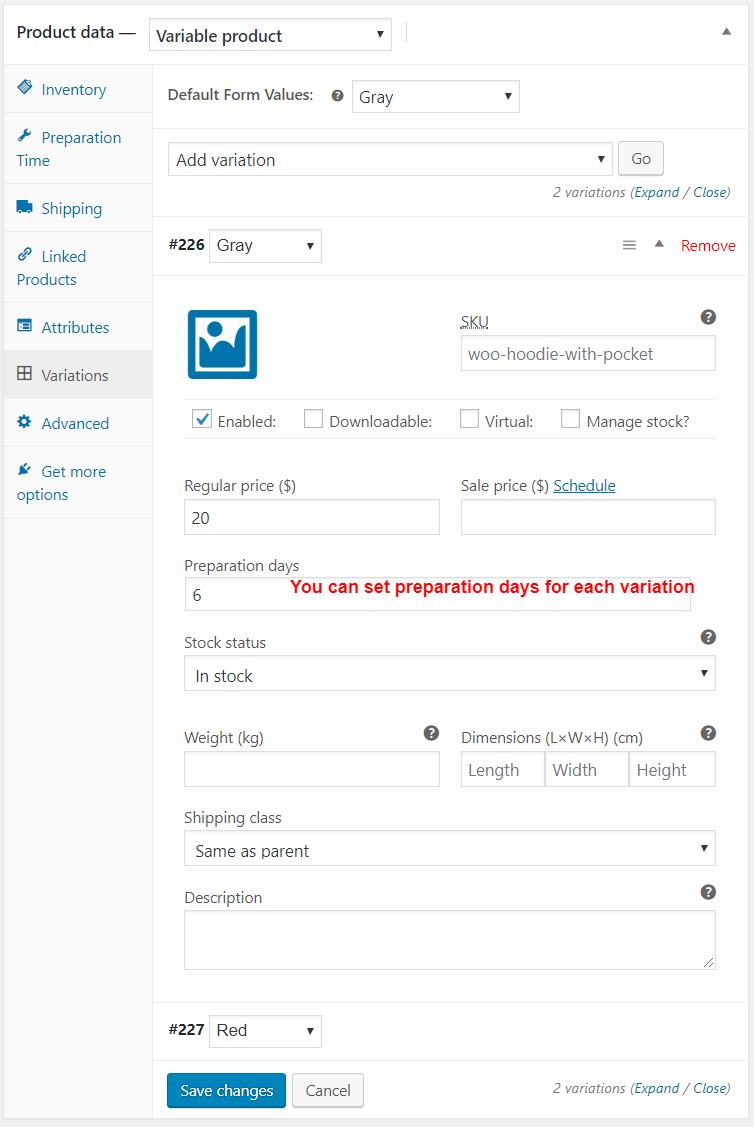Click the Weight help tooltip icon
754x1129 pixels.
(431, 733)
